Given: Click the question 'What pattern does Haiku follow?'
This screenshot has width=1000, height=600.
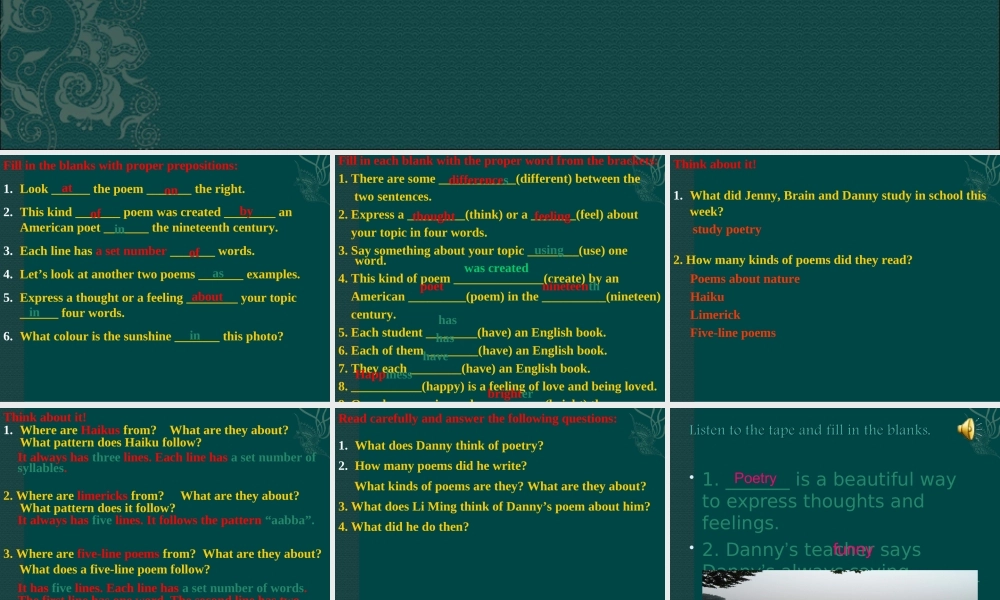Looking at the screenshot, I should click(111, 443).
